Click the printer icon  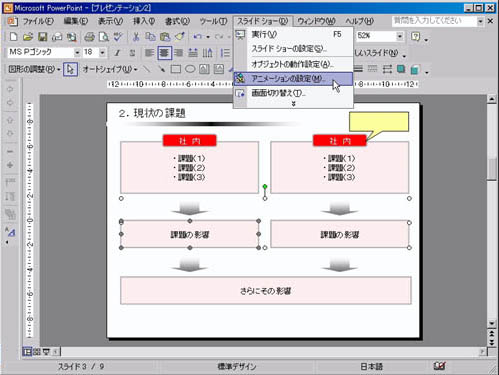click(89, 36)
